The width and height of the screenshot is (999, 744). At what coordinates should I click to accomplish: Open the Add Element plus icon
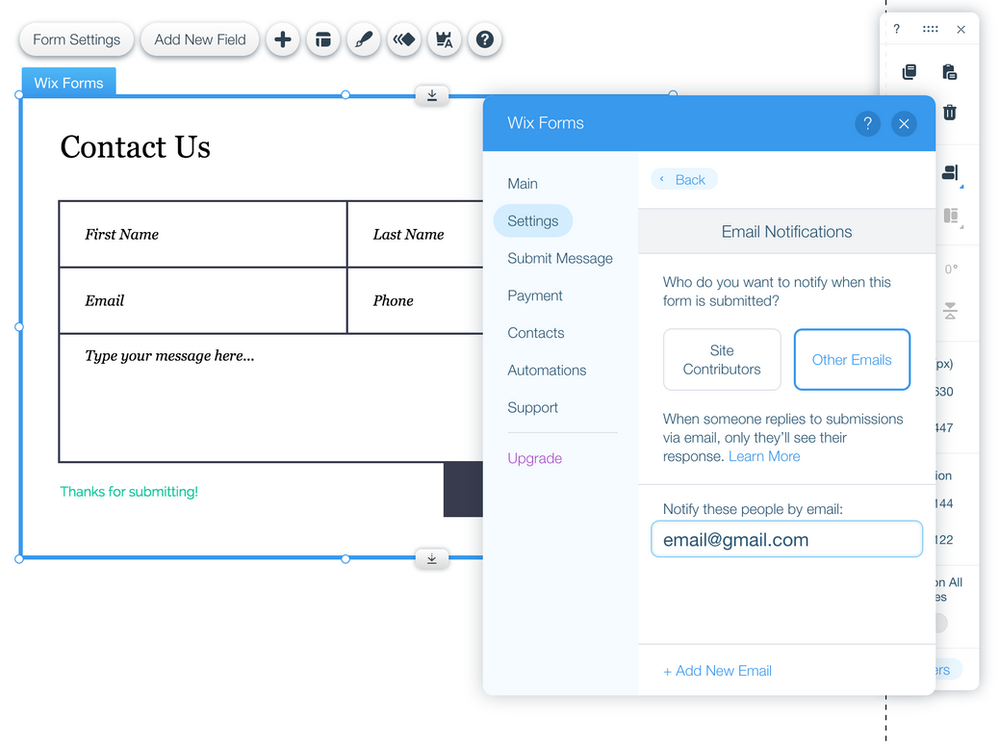(x=282, y=40)
